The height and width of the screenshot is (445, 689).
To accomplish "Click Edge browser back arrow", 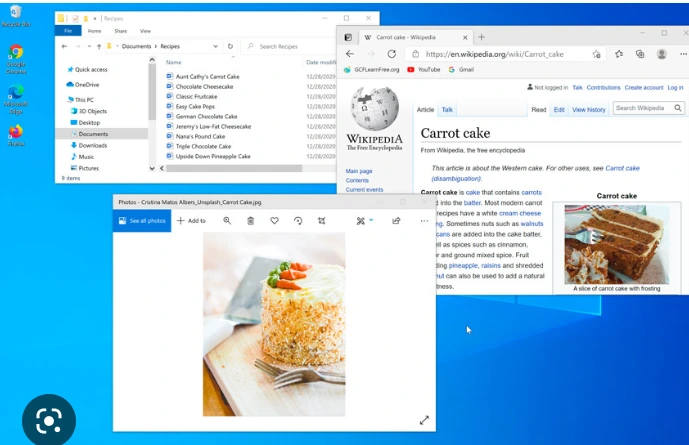I will [x=350, y=54].
